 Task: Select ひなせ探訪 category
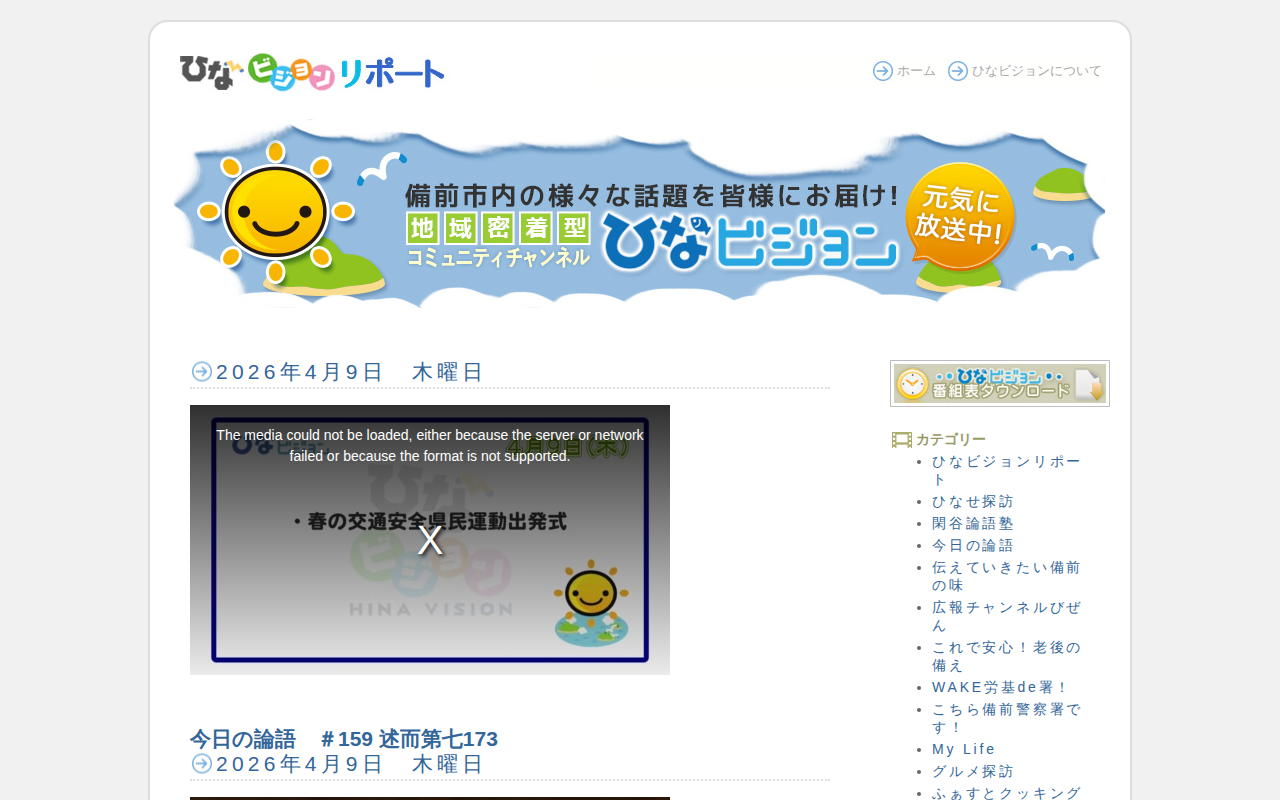pos(973,501)
